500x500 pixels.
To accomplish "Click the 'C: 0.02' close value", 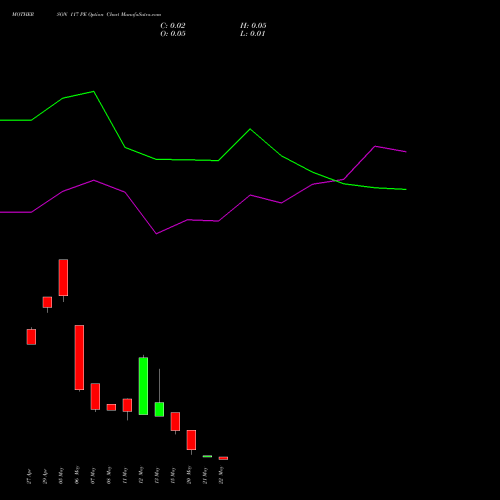I will tap(173, 26).
